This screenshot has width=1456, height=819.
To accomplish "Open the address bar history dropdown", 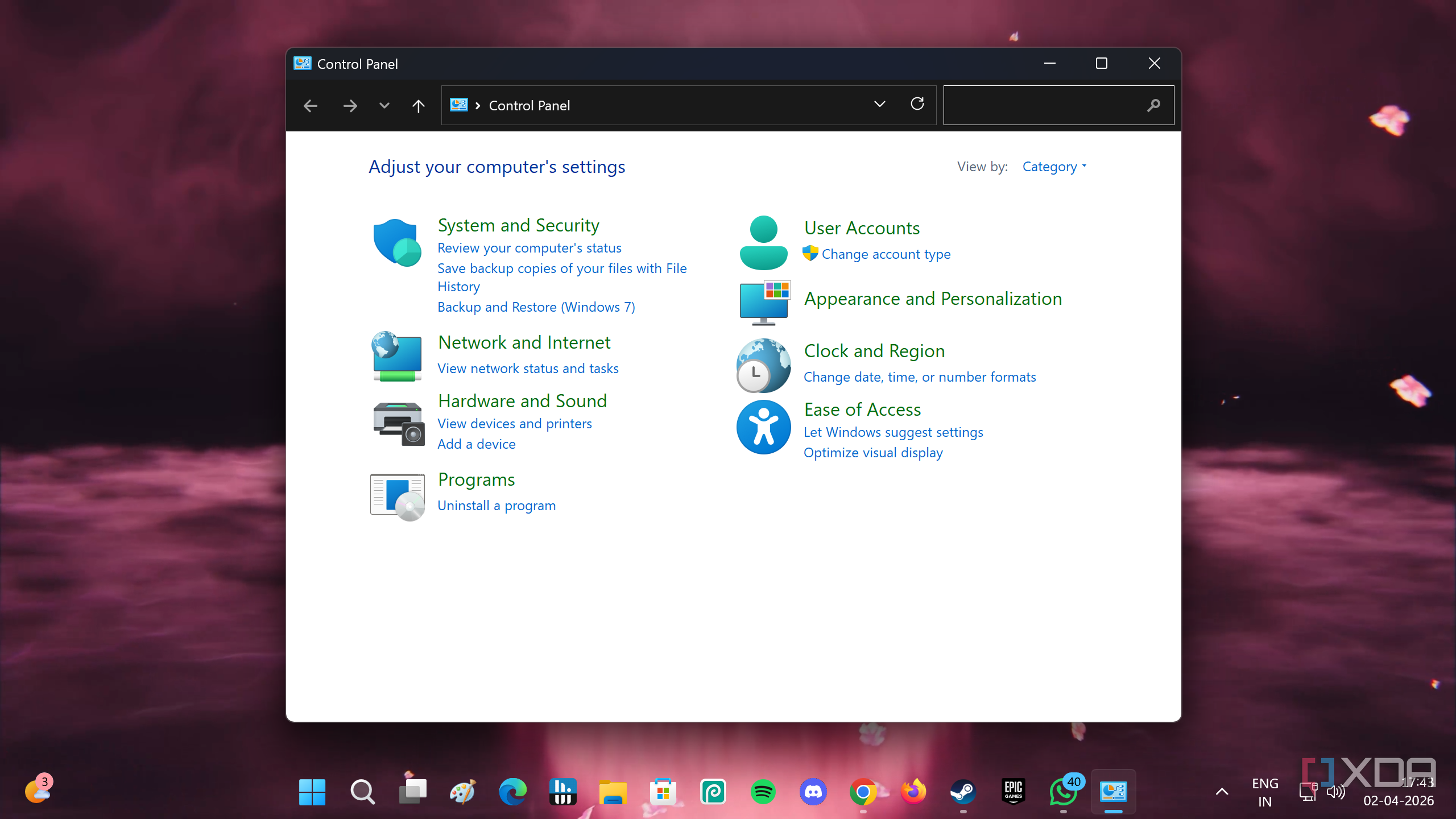I will point(879,104).
